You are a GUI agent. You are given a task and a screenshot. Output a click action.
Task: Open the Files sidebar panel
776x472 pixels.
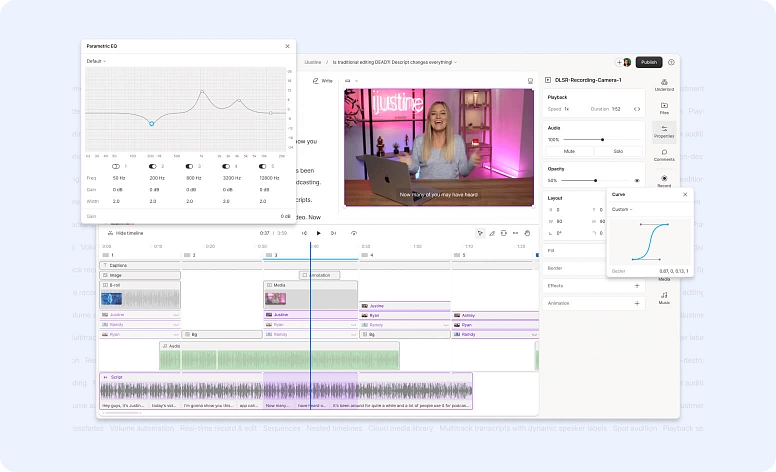point(664,108)
